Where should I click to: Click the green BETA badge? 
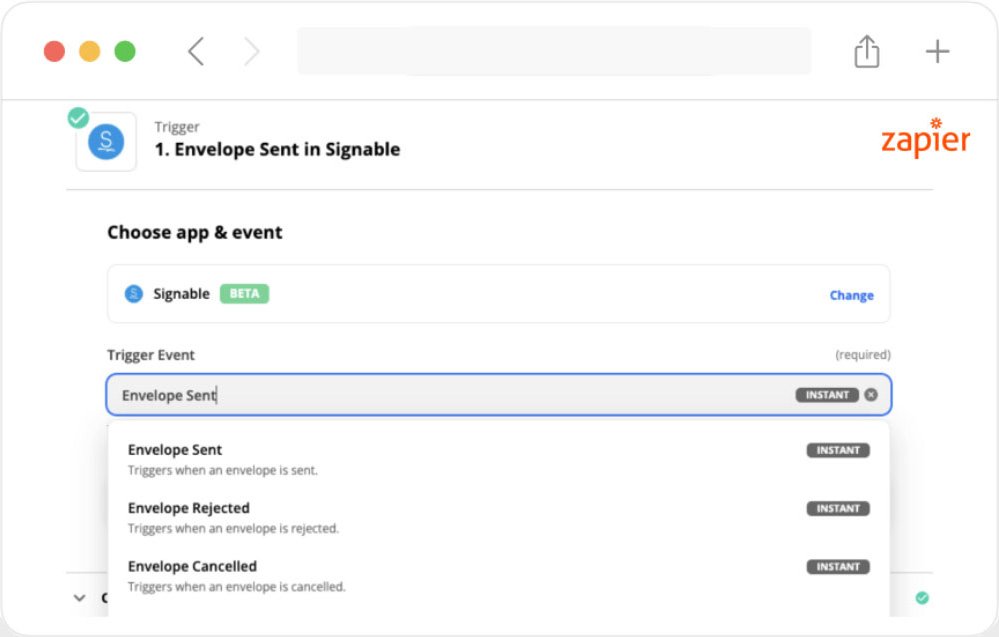click(244, 294)
